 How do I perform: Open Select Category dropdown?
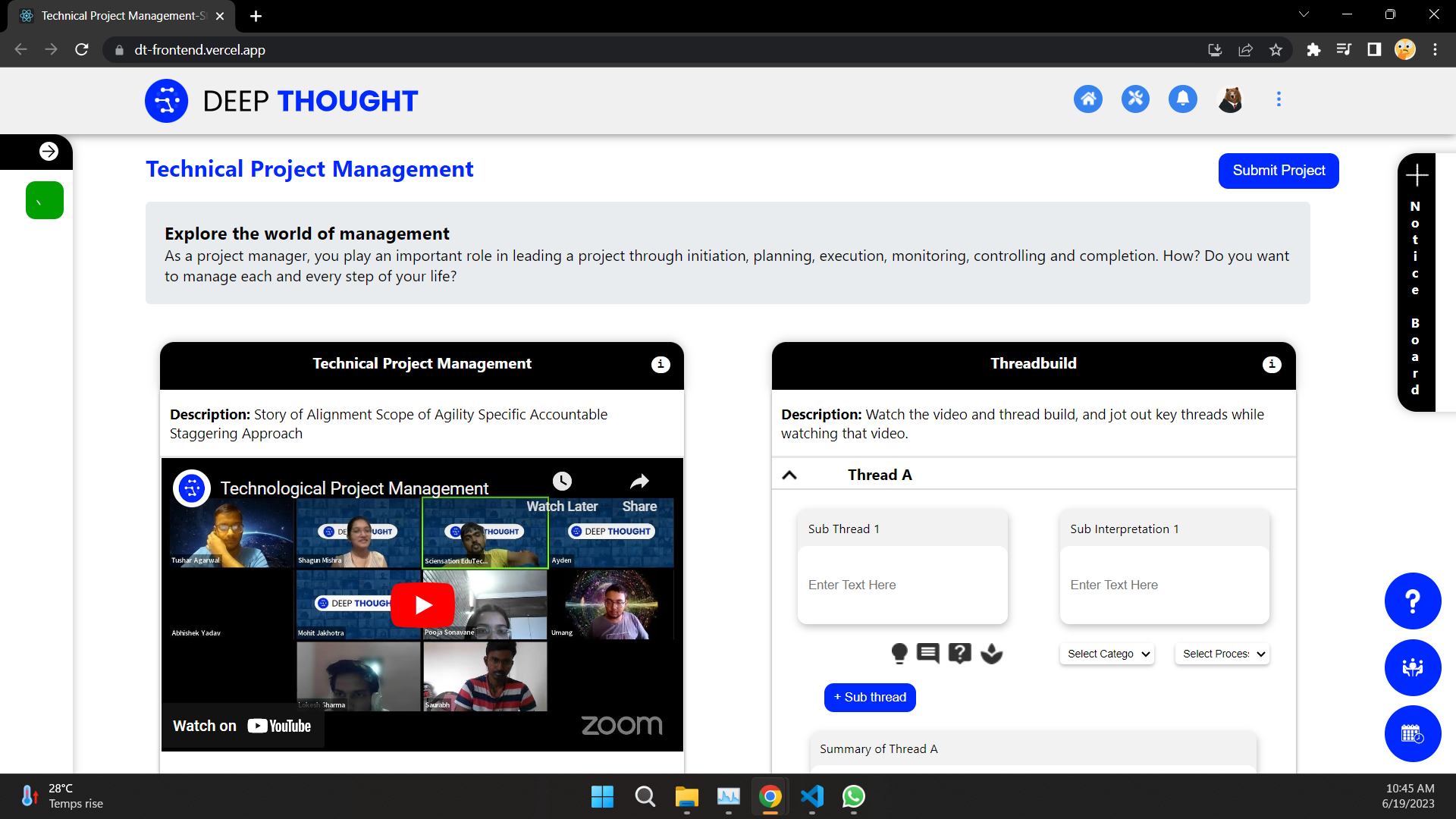[x=1106, y=654]
